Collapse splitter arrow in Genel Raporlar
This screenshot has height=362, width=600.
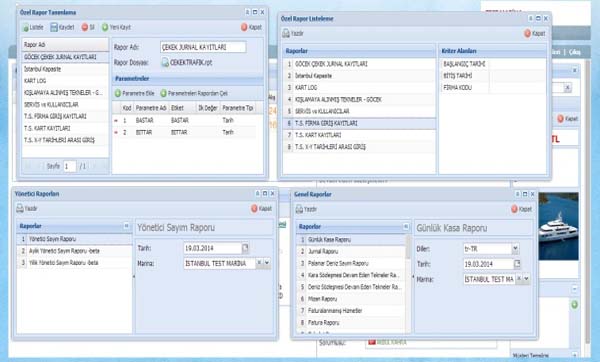point(413,277)
